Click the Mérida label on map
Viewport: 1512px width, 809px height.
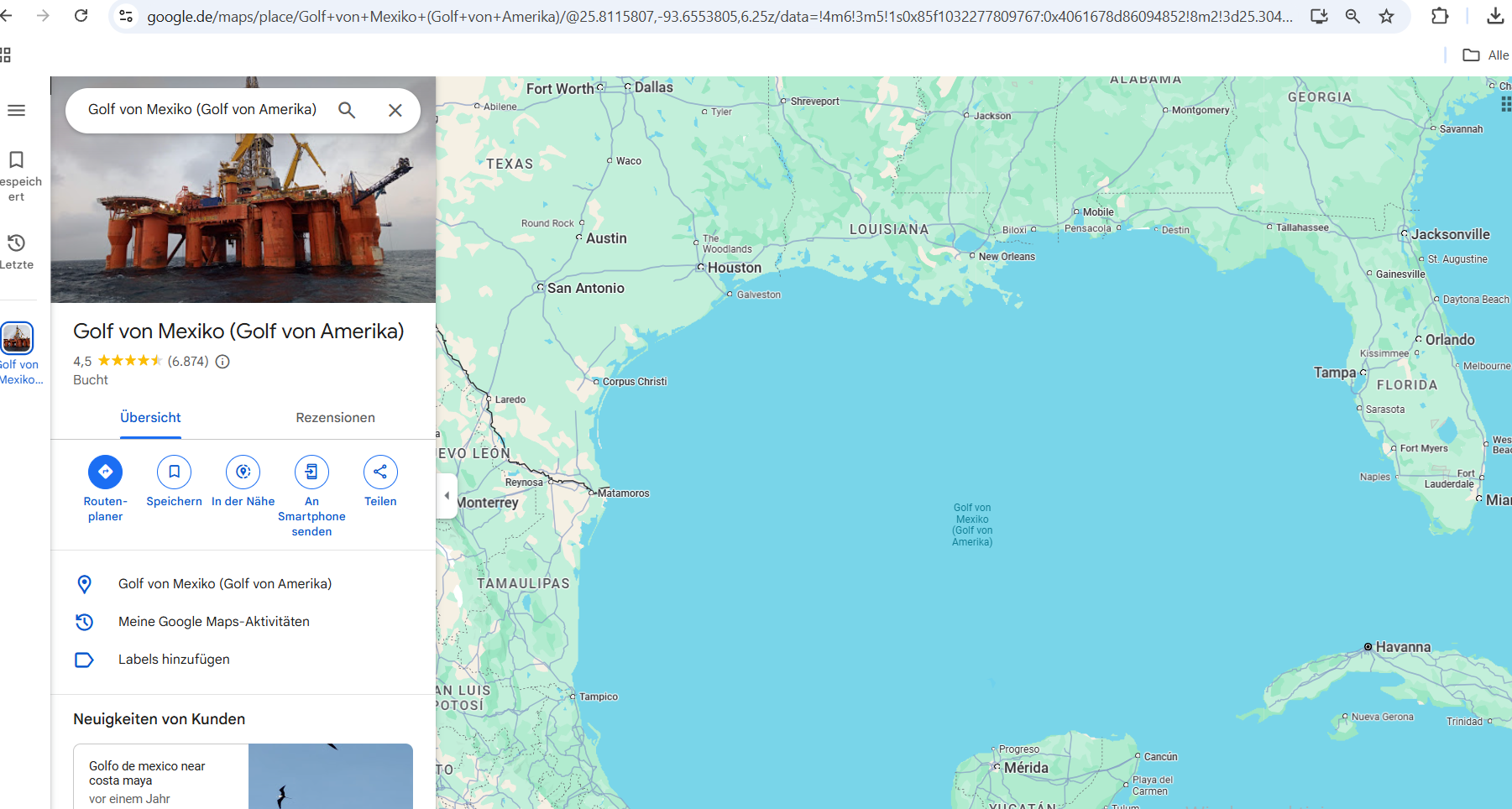(x=1026, y=768)
